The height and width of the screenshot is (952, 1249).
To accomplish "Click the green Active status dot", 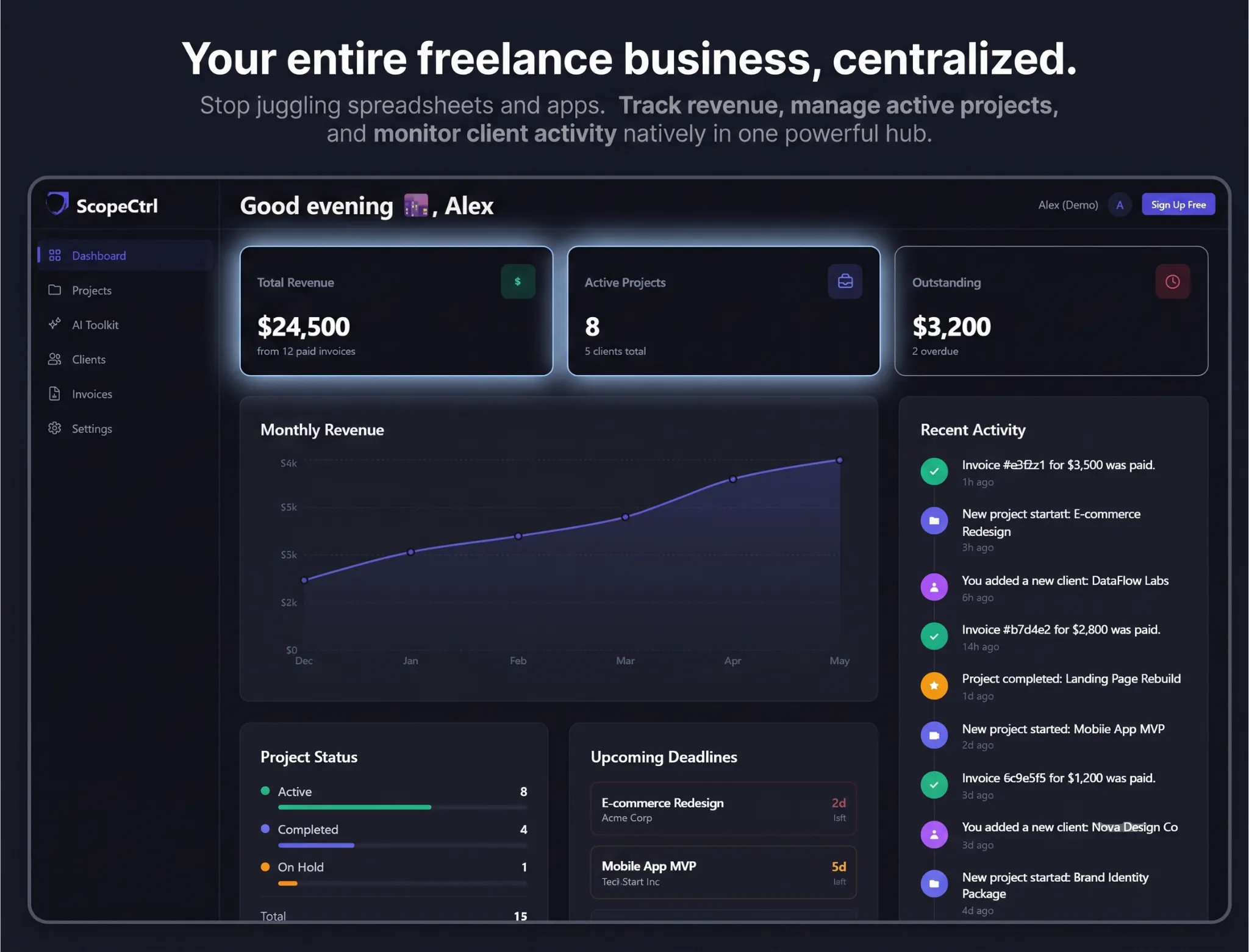I will coord(265,791).
